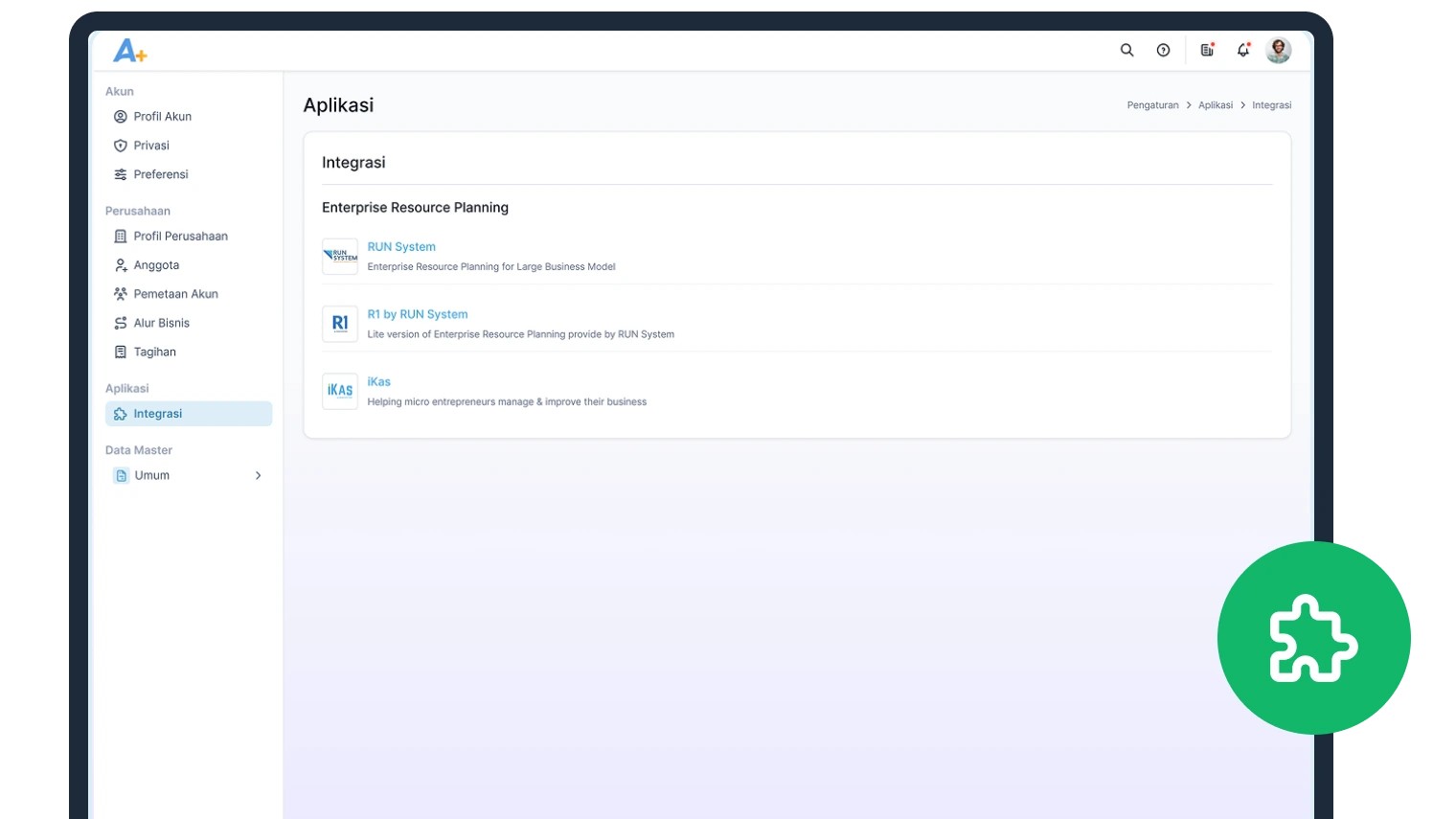Expand the Umum chevron arrow
1456x819 pixels.
pos(258,475)
